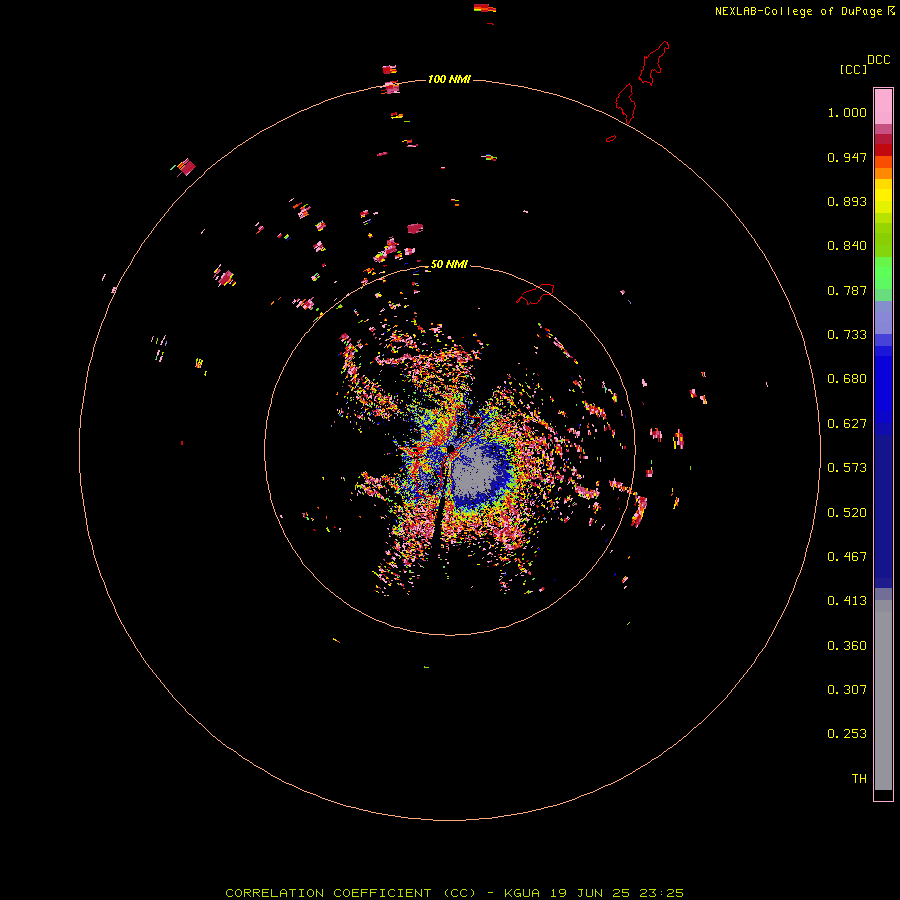Click the 0.520 scale value
Viewport: 900px width, 900px height.
pos(847,513)
